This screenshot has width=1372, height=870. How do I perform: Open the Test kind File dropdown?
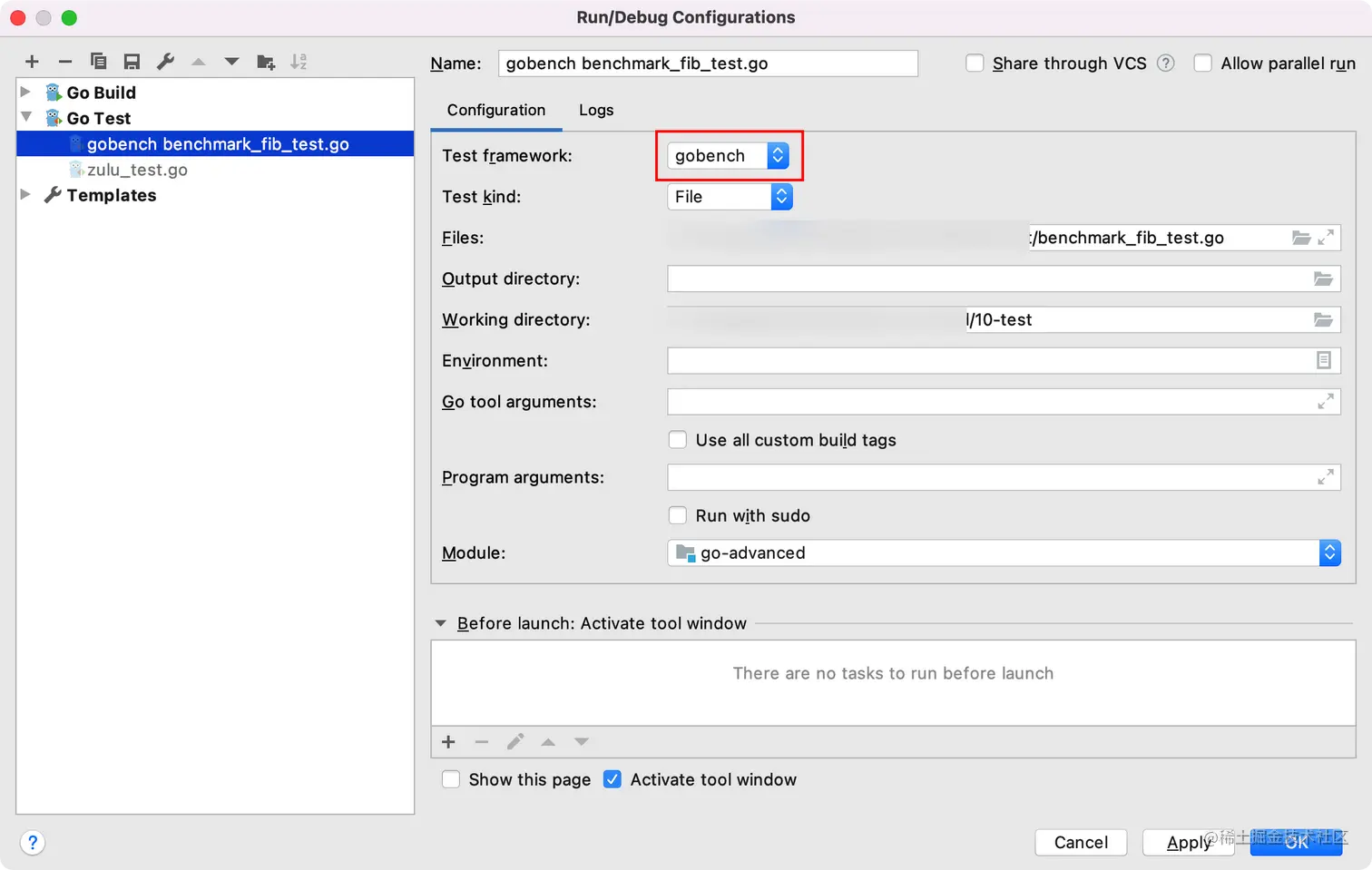coord(730,197)
